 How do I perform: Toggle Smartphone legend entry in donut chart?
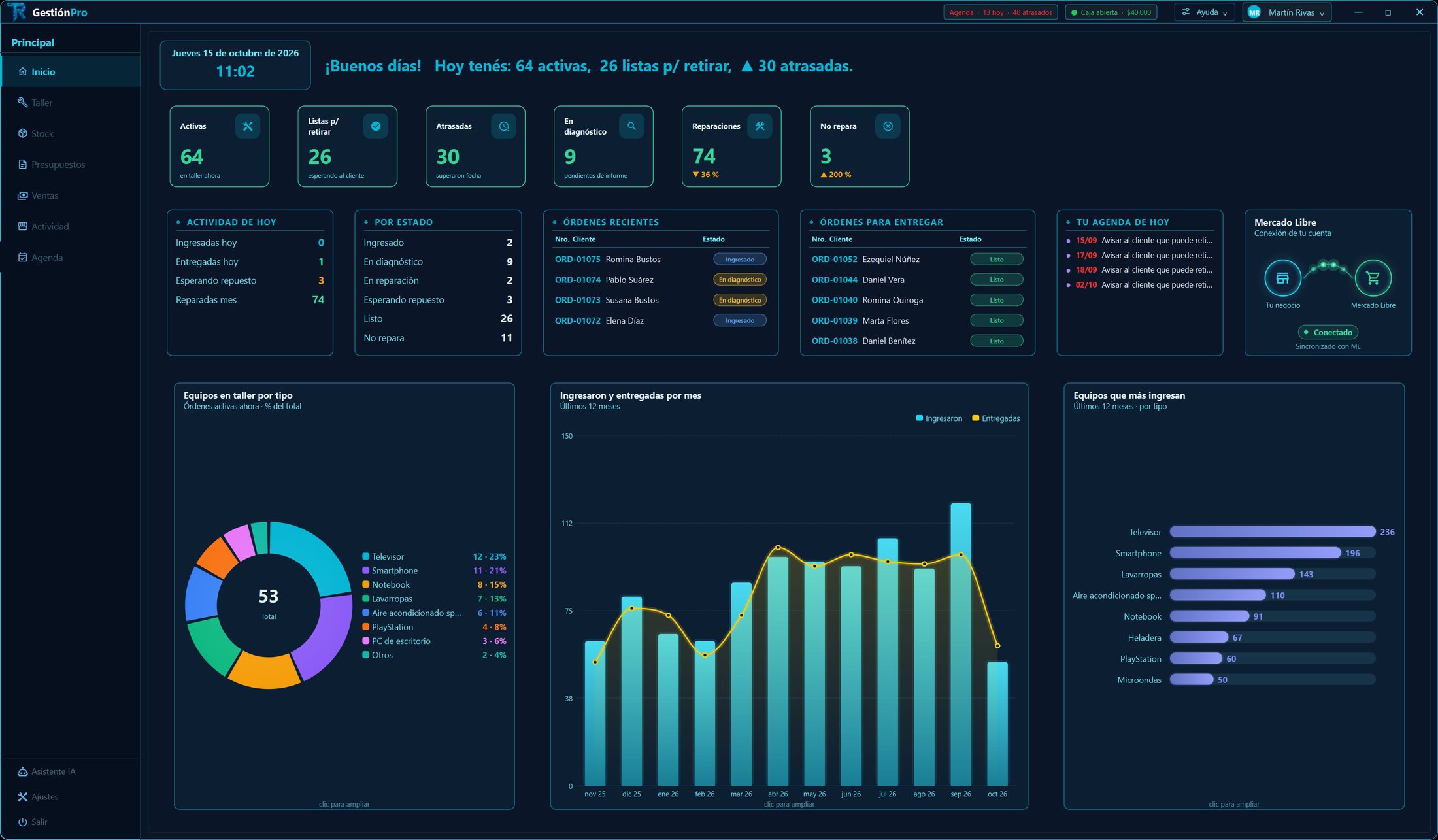click(434, 571)
